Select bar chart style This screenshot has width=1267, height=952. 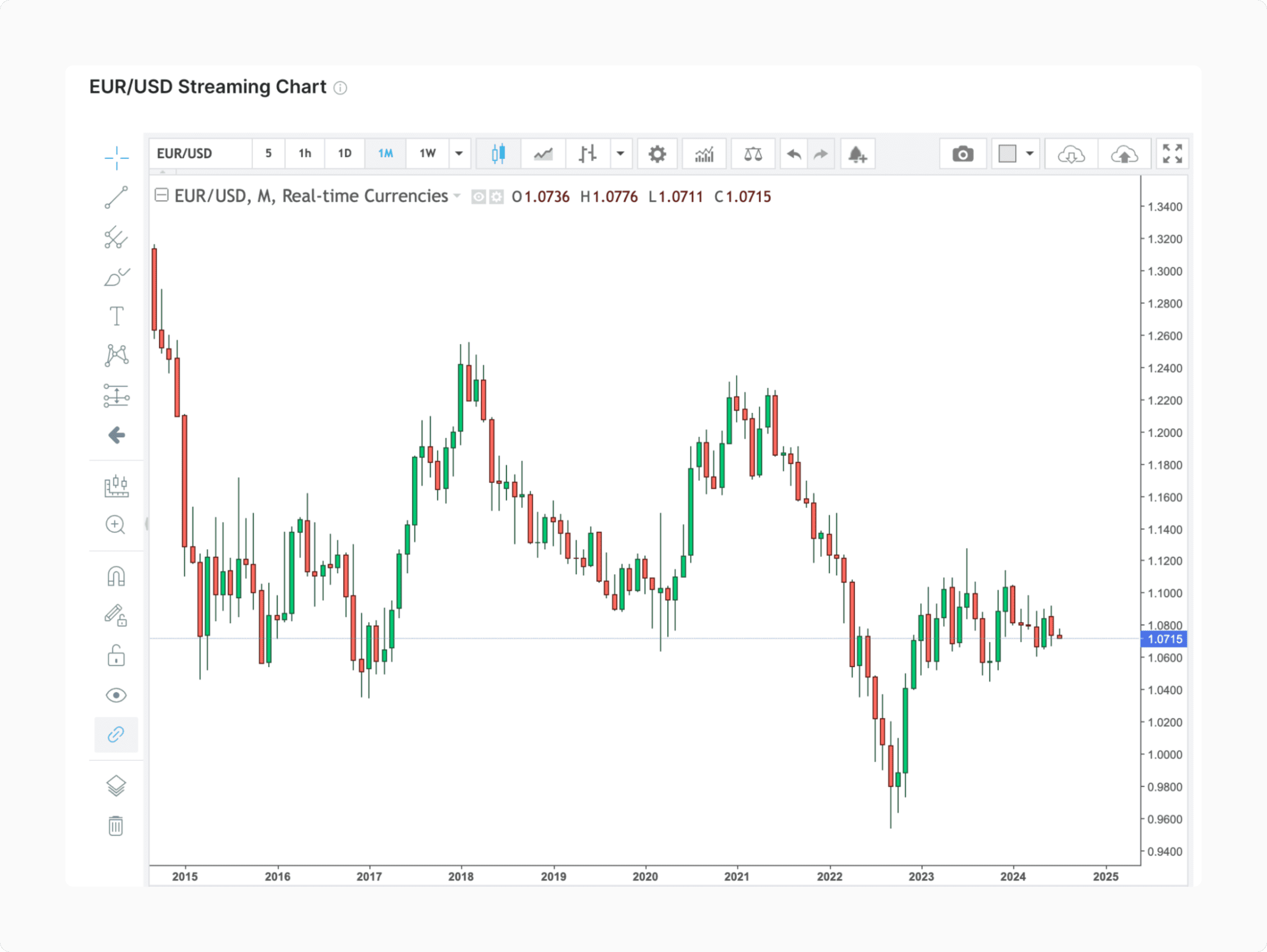pos(588,153)
